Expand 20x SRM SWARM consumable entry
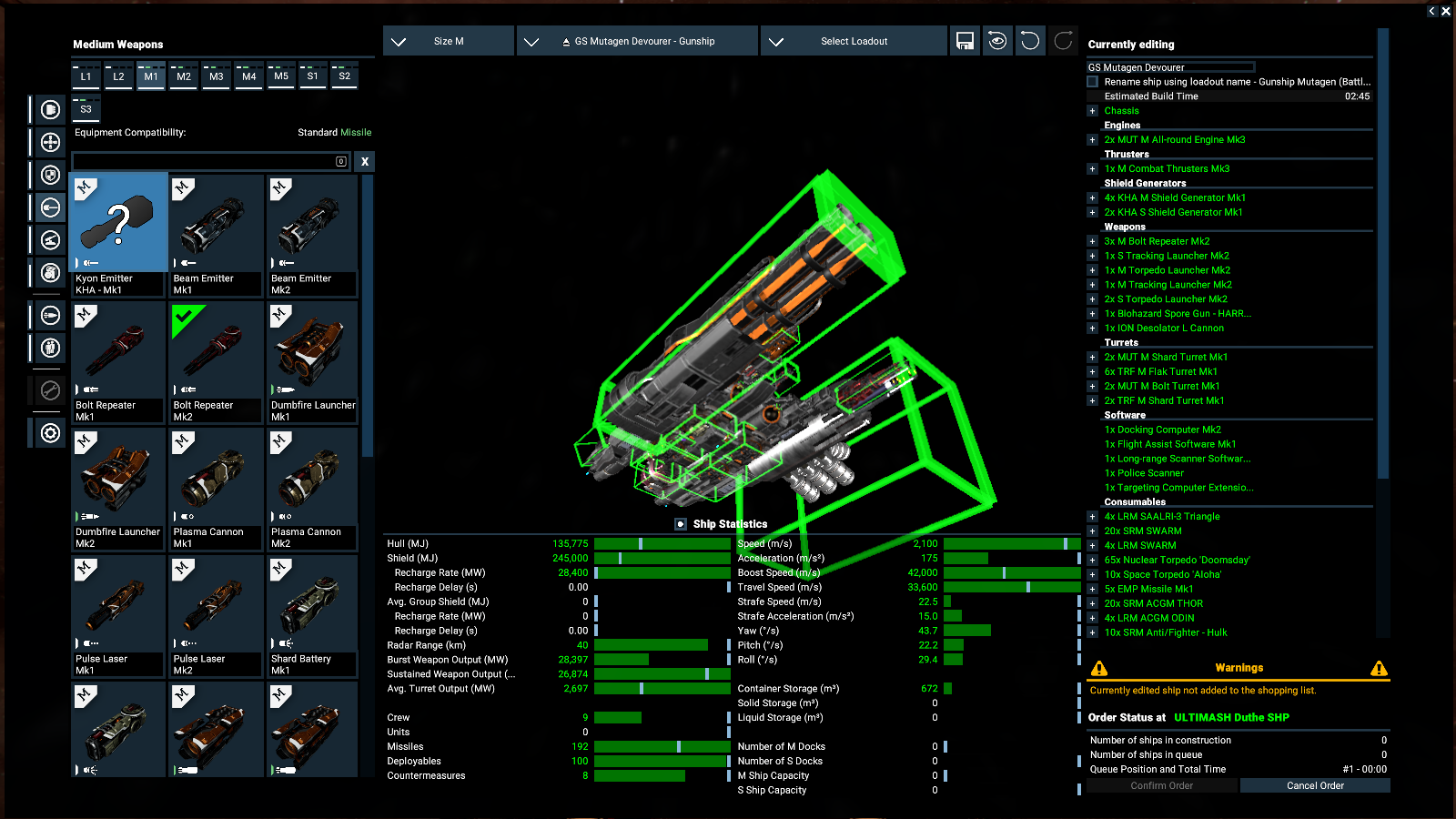Viewport: 1456px width, 819px height. (x=1092, y=531)
